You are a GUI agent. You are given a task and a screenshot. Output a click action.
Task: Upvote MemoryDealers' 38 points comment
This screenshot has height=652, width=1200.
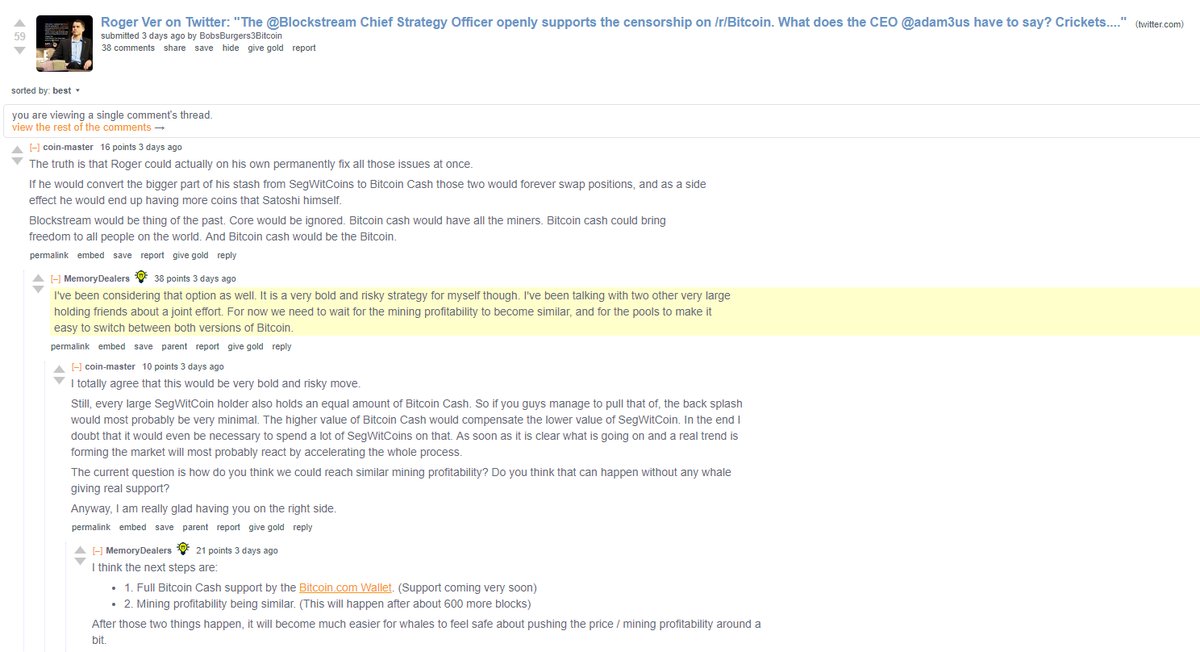(x=38, y=280)
